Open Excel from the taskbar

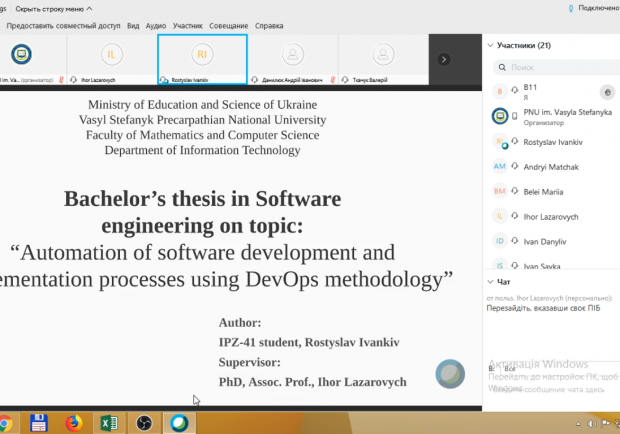[108, 422]
